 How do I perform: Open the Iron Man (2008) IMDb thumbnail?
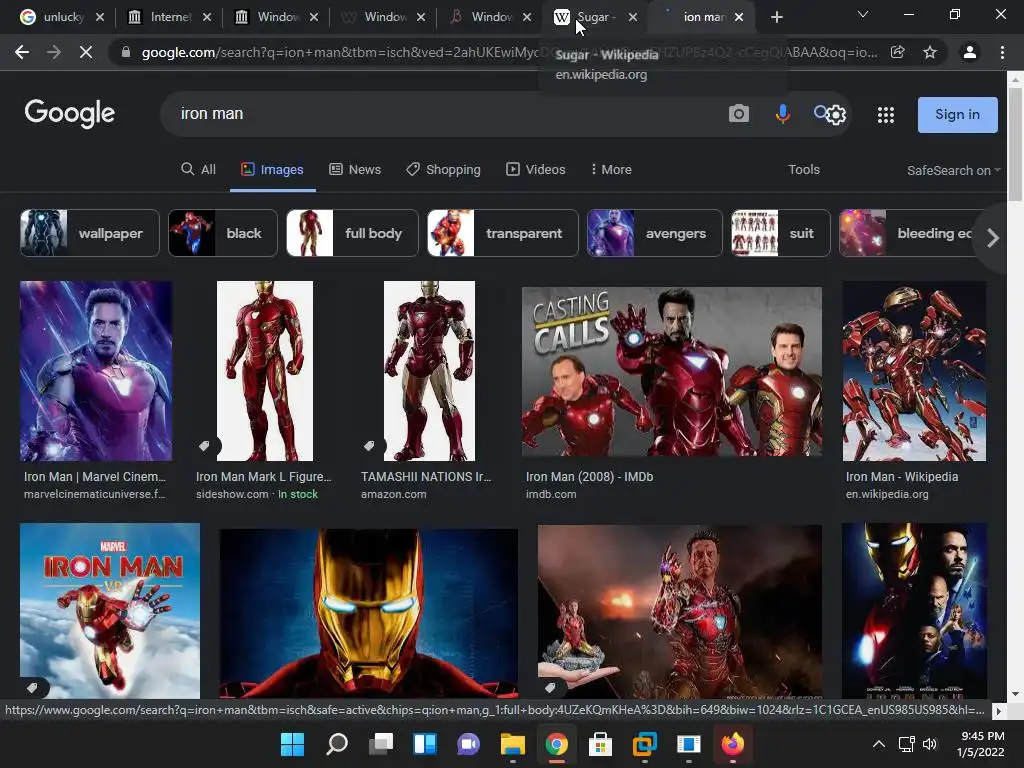pyautogui.click(x=671, y=372)
